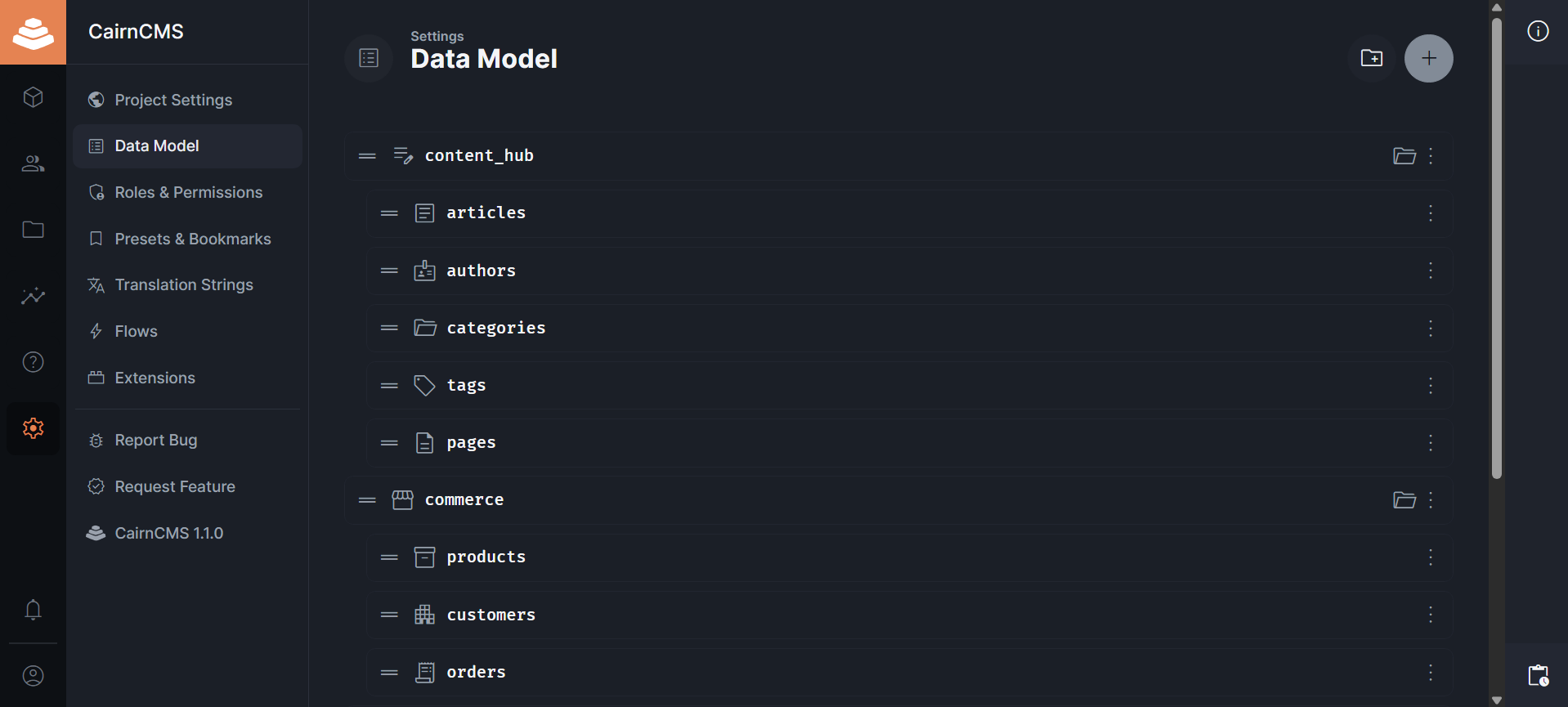
Task: Collapse the commerce folder toggle
Action: 1404,500
